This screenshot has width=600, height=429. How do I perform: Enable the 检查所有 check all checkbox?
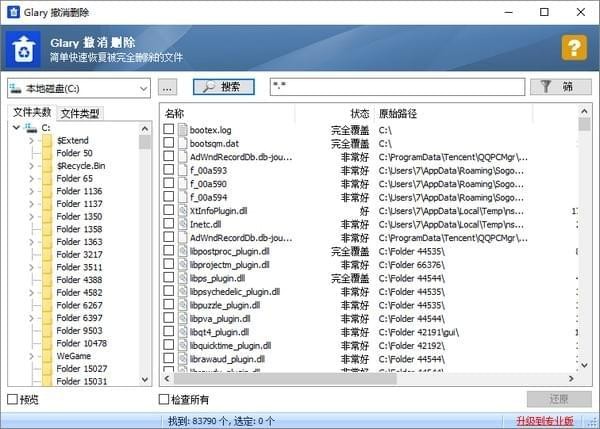164,399
